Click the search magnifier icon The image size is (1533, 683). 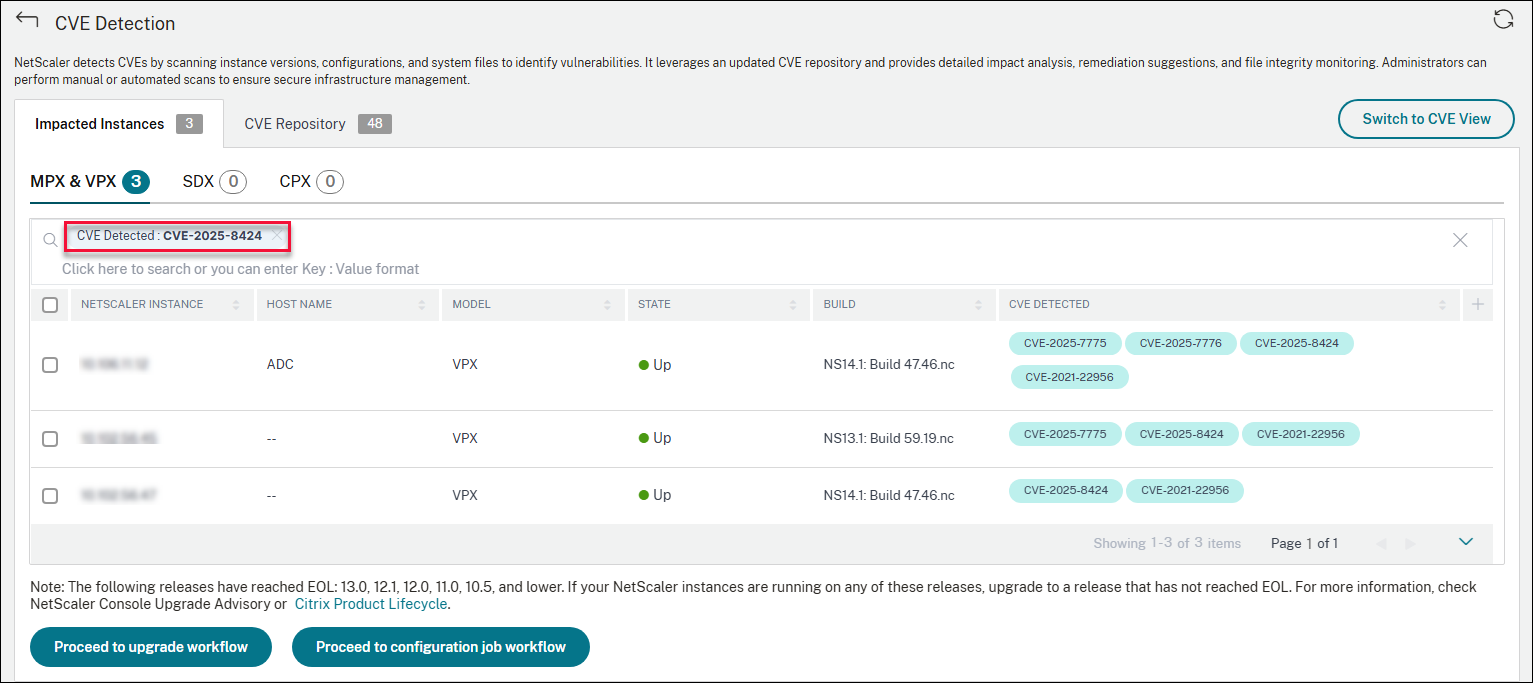tap(50, 240)
